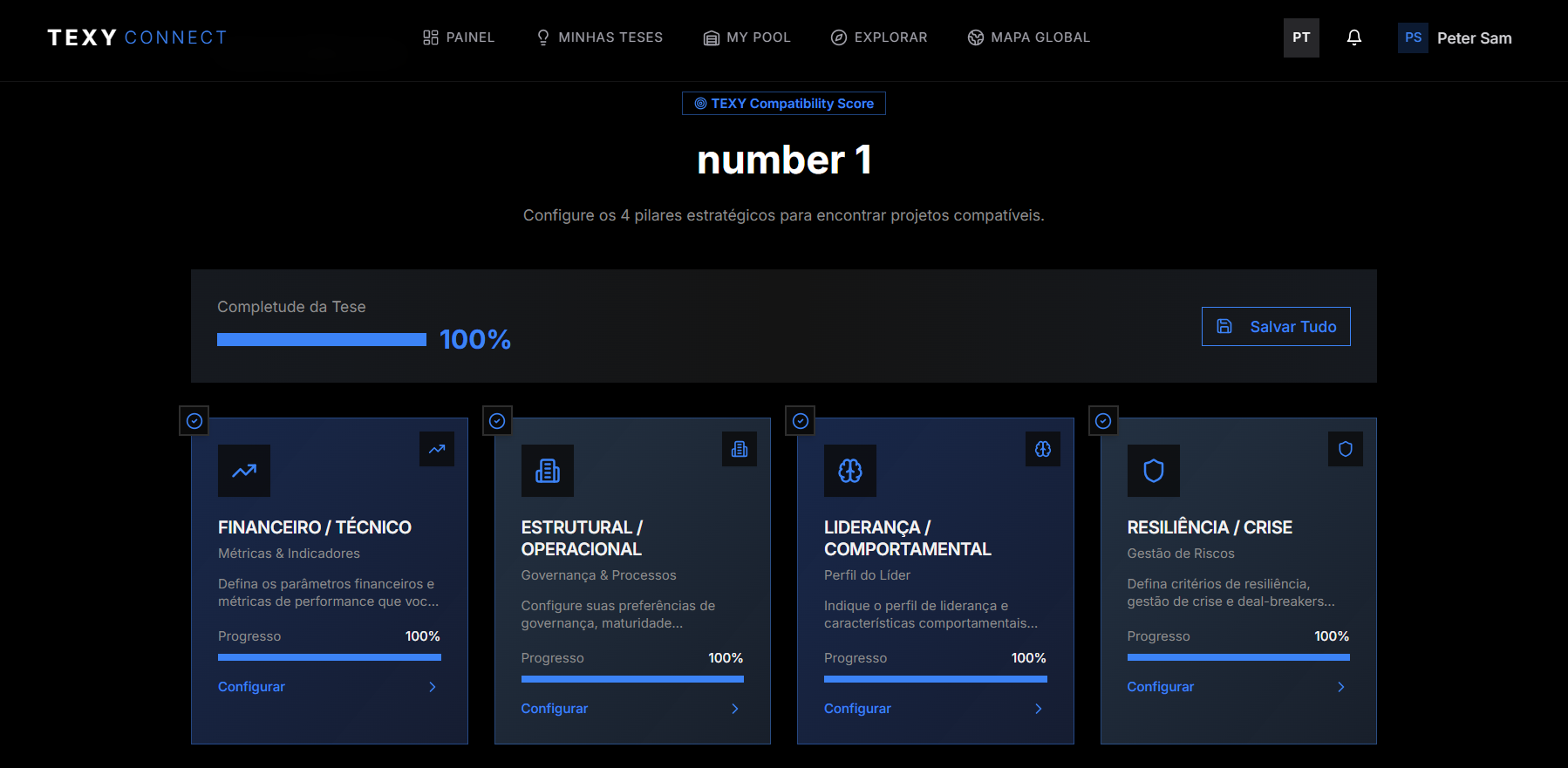Click the Salvar Tudo floppy disk icon
Viewport: 1568px width, 768px height.
1224,326
